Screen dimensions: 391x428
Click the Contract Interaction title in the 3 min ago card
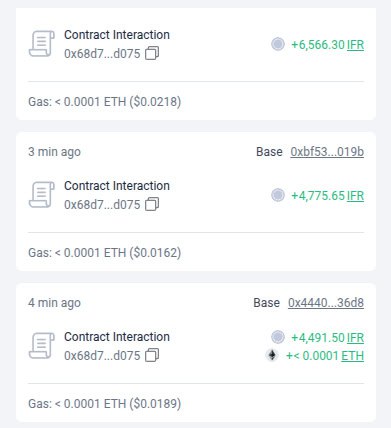click(117, 186)
